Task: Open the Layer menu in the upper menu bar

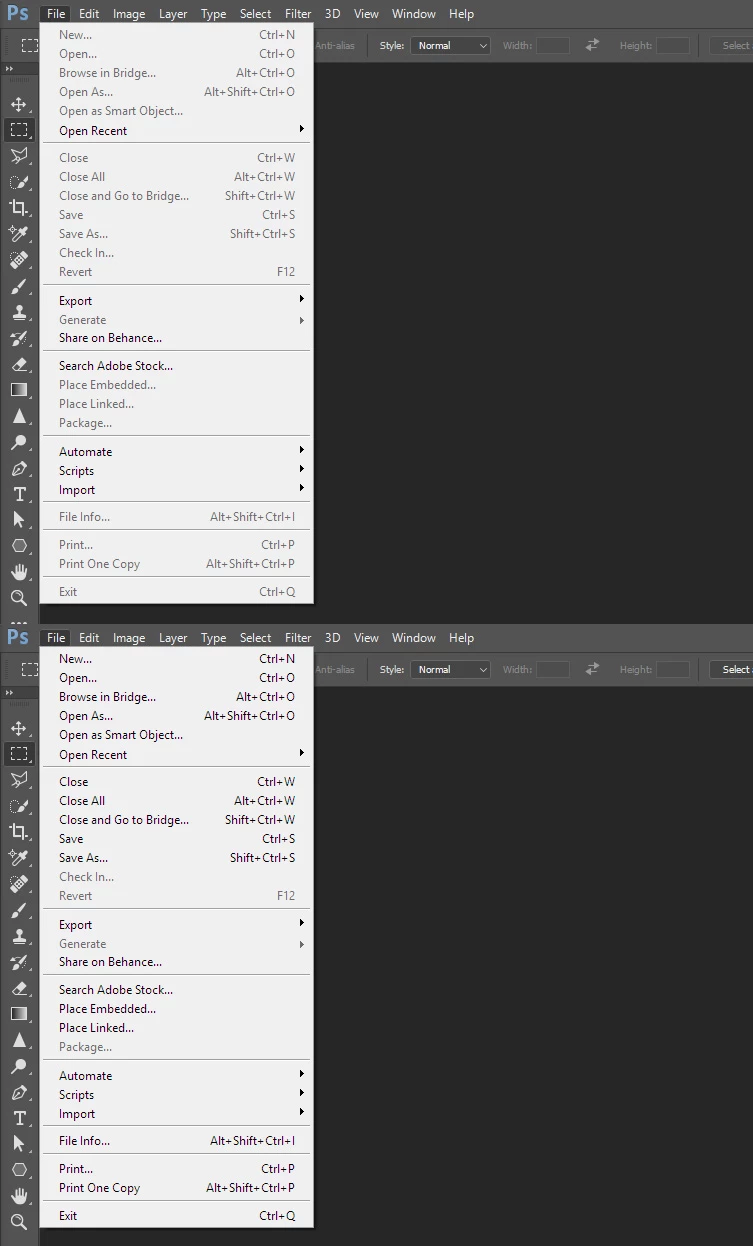Action: (173, 14)
